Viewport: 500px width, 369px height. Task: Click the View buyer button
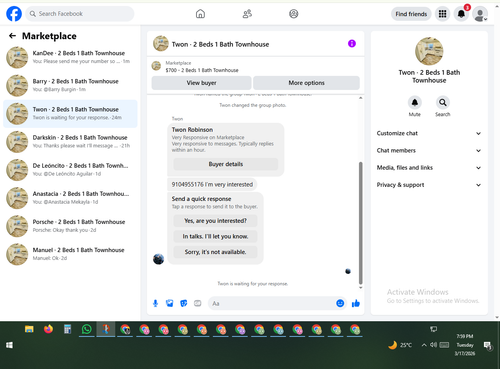[201, 83]
